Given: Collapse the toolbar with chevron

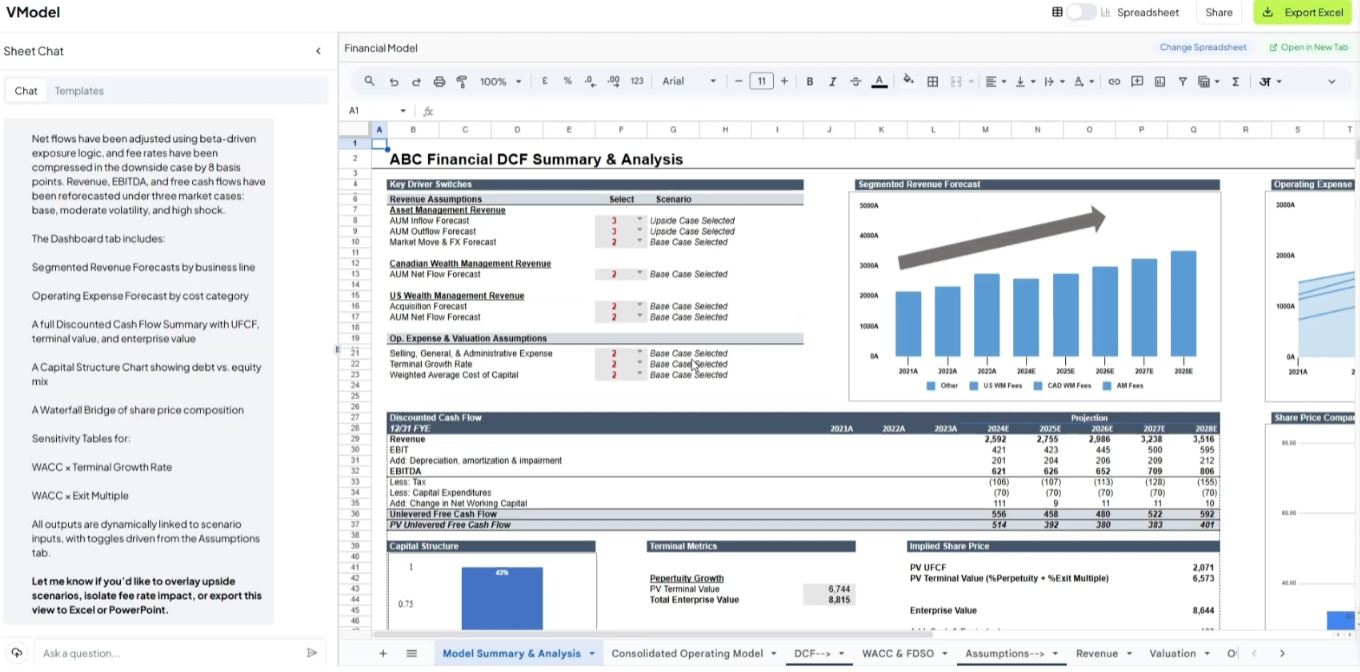Looking at the screenshot, I should click(1331, 82).
